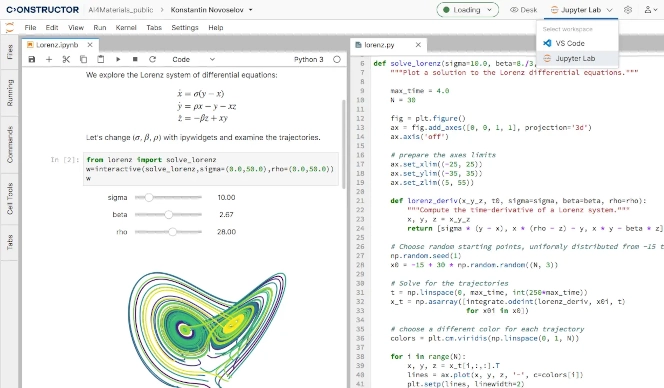664x388 pixels.
Task: Run the selected cell
Action: pos(118,59)
